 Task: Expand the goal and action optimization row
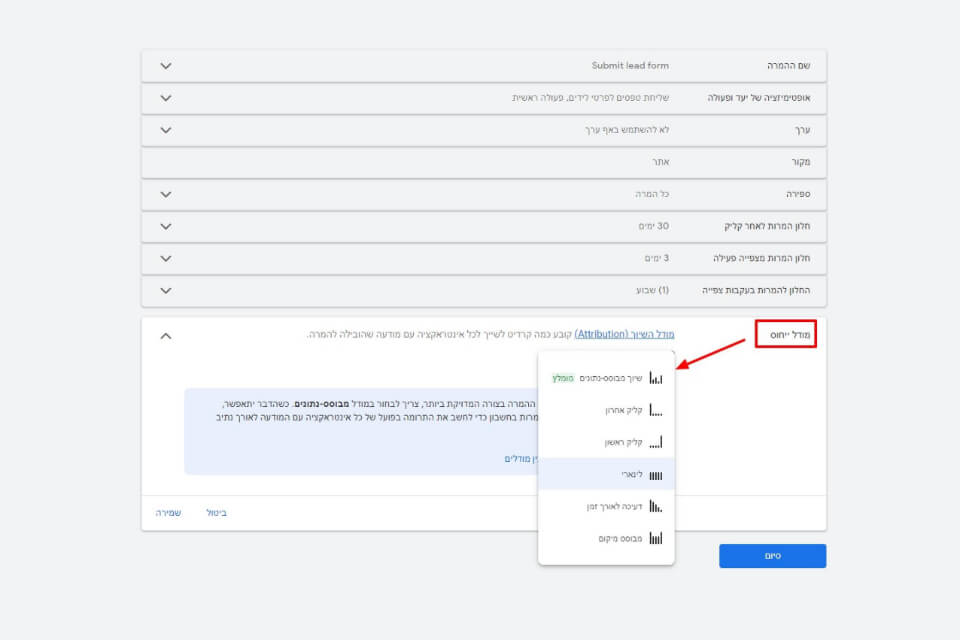(x=166, y=98)
